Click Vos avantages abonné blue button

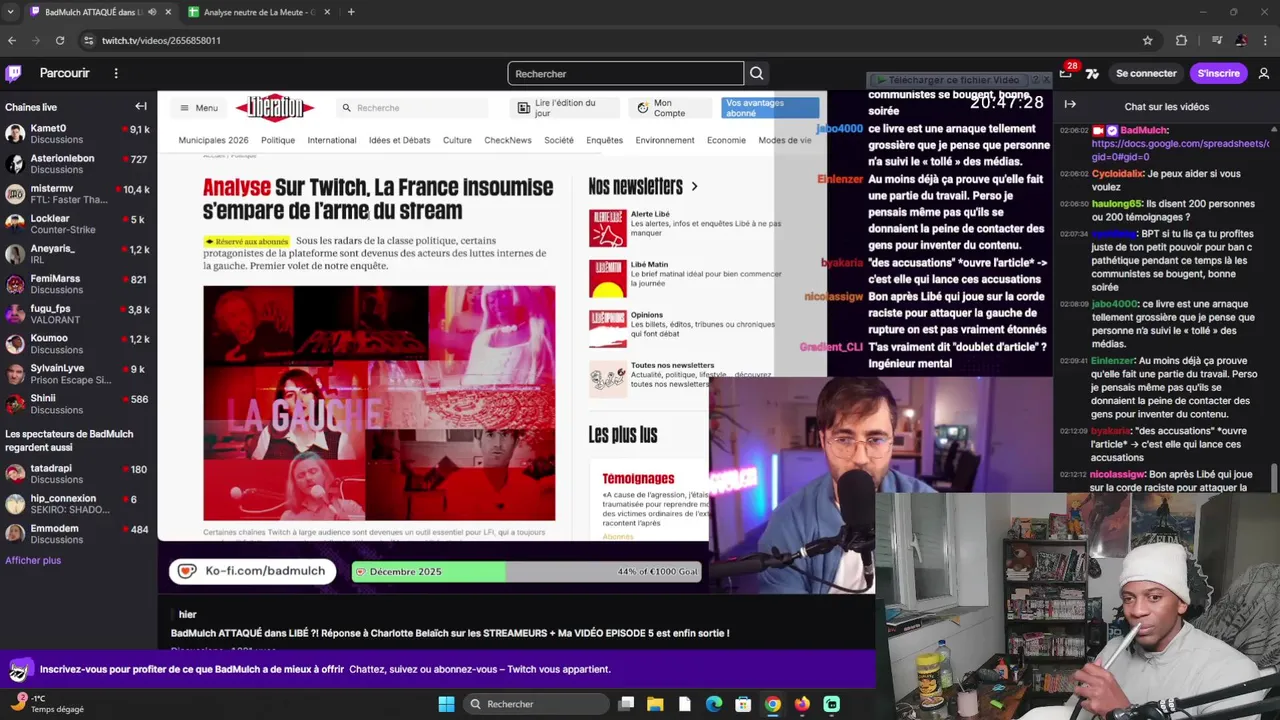tap(770, 108)
